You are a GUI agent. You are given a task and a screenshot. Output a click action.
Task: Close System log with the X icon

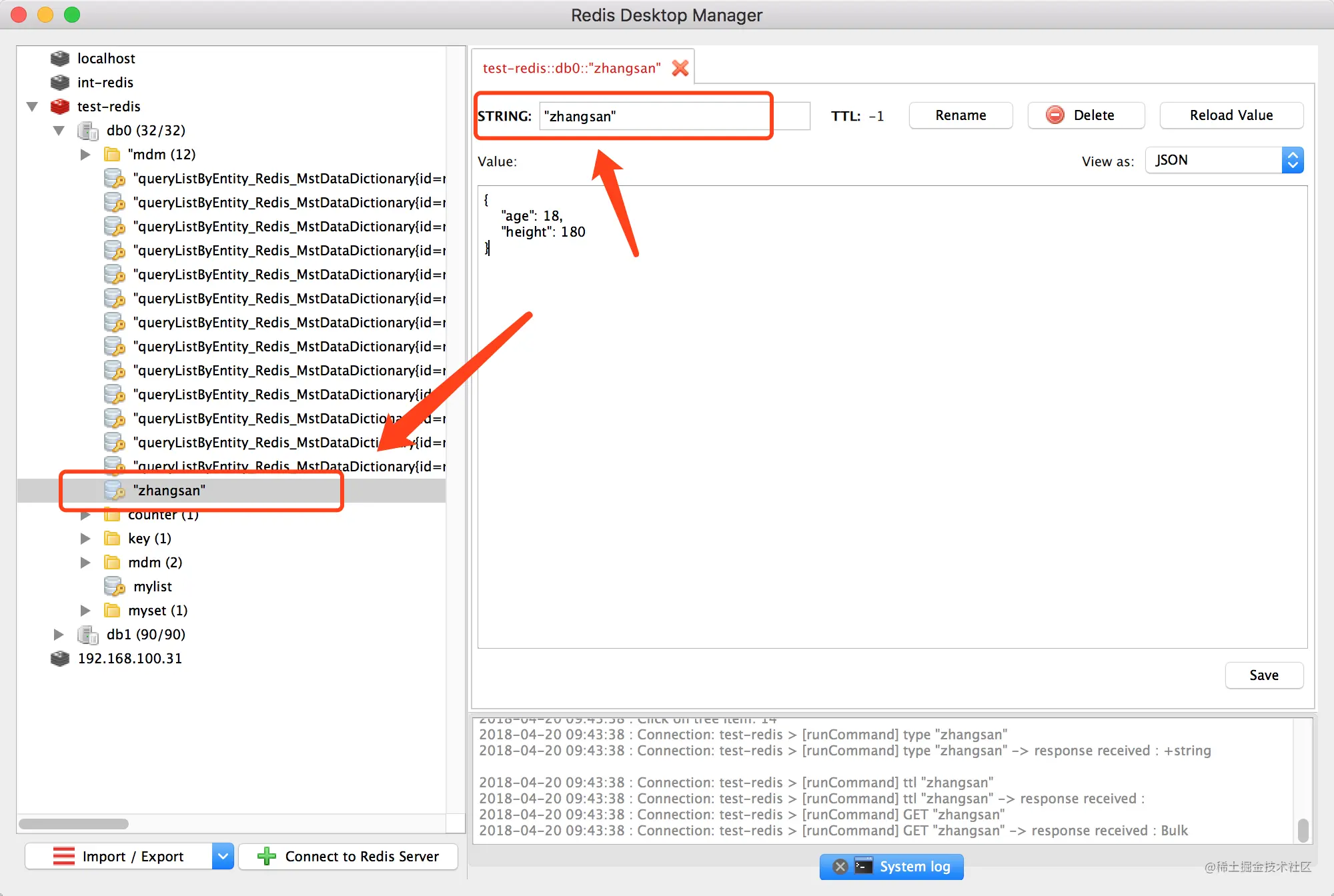click(840, 867)
